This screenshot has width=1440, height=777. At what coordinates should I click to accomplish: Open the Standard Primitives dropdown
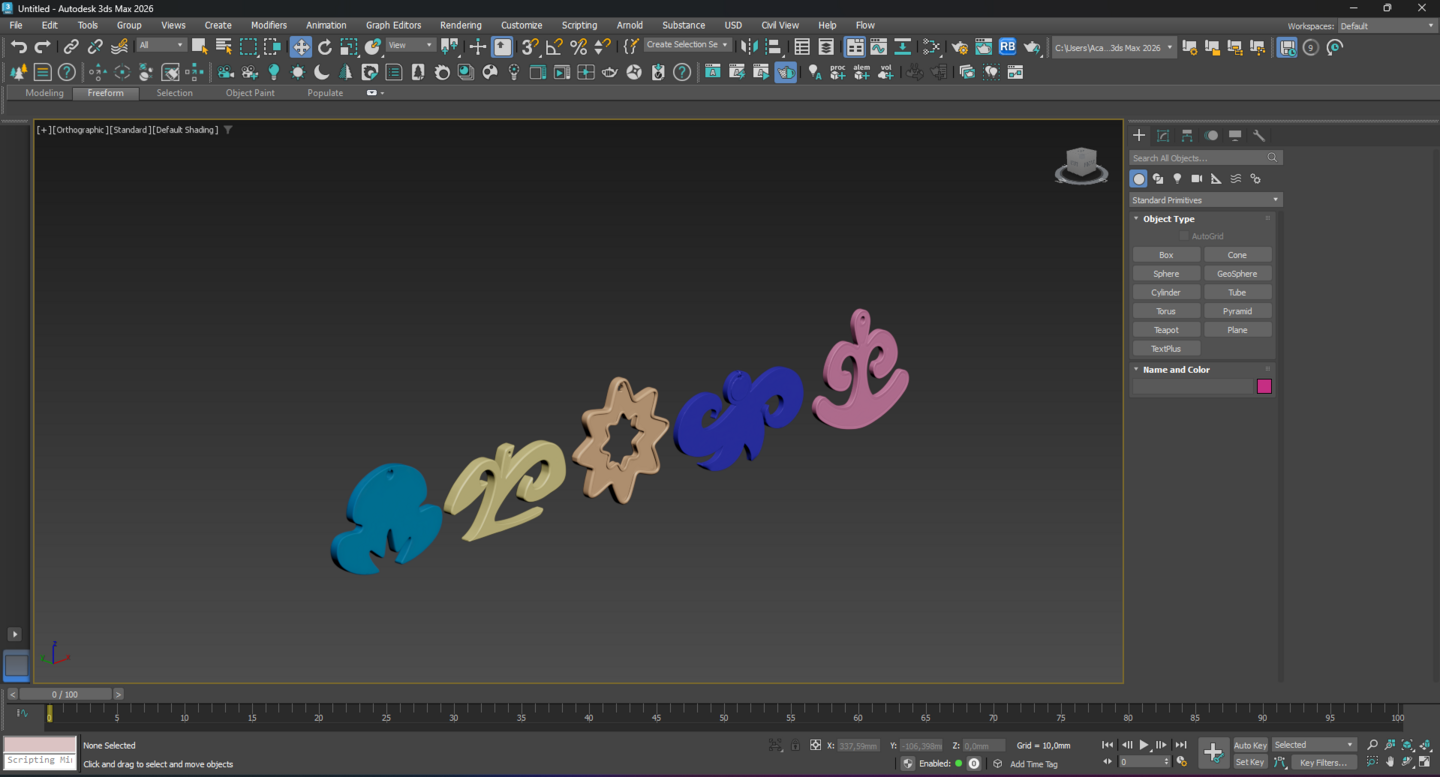pyautogui.click(x=1205, y=200)
